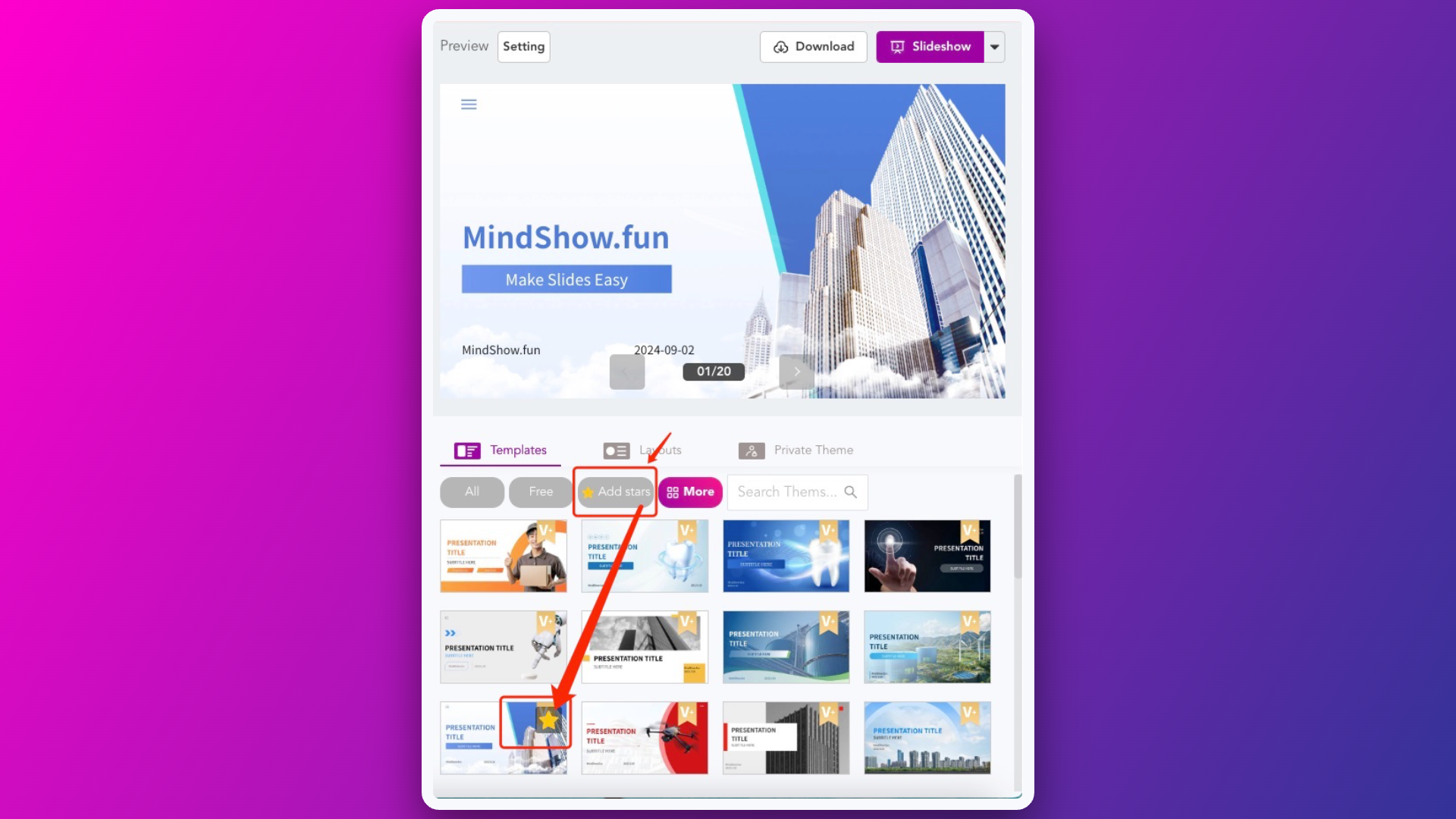Viewport: 1456px width, 819px height.
Task: Navigate to next slide arrow
Action: pos(797,371)
